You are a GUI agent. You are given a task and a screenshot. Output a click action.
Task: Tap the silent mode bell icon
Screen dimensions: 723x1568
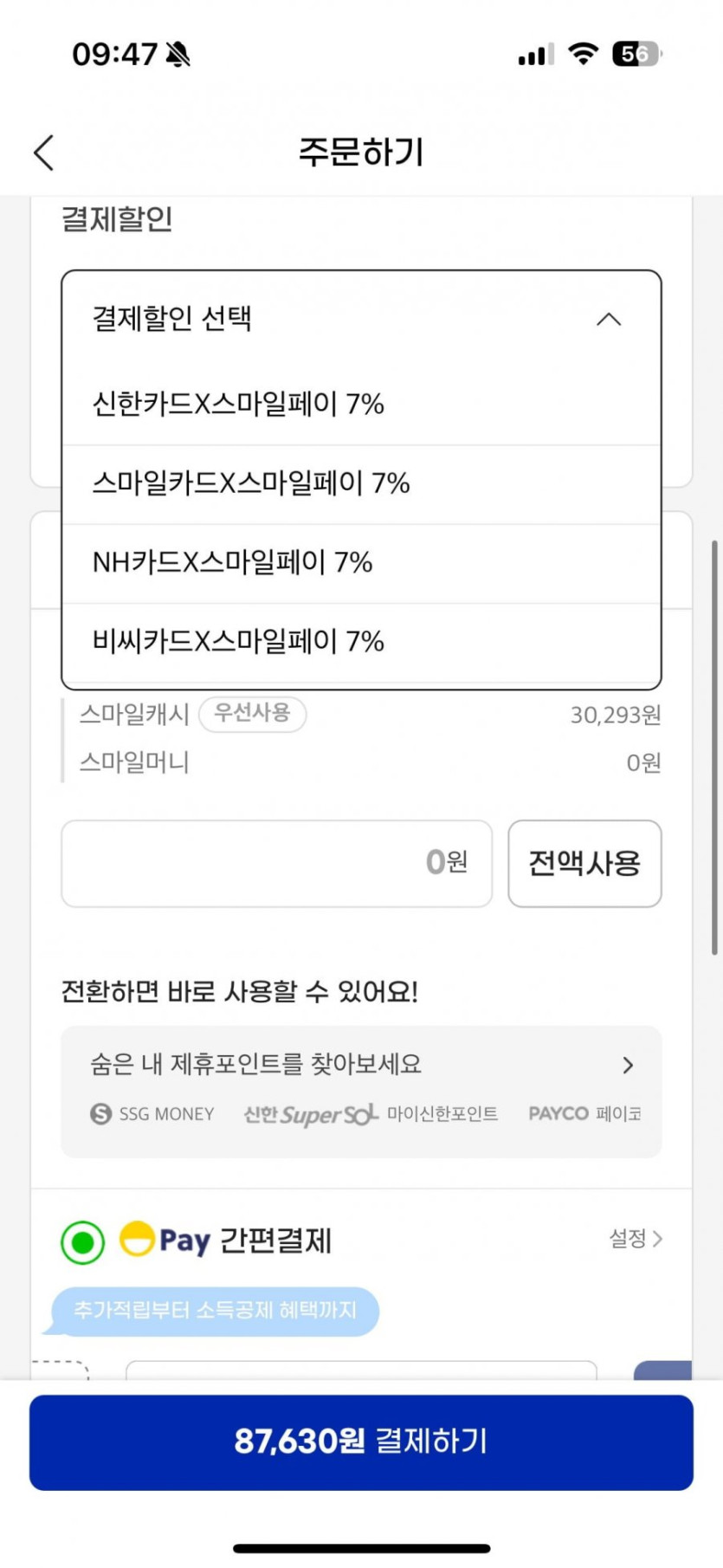[x=178, y=55]
